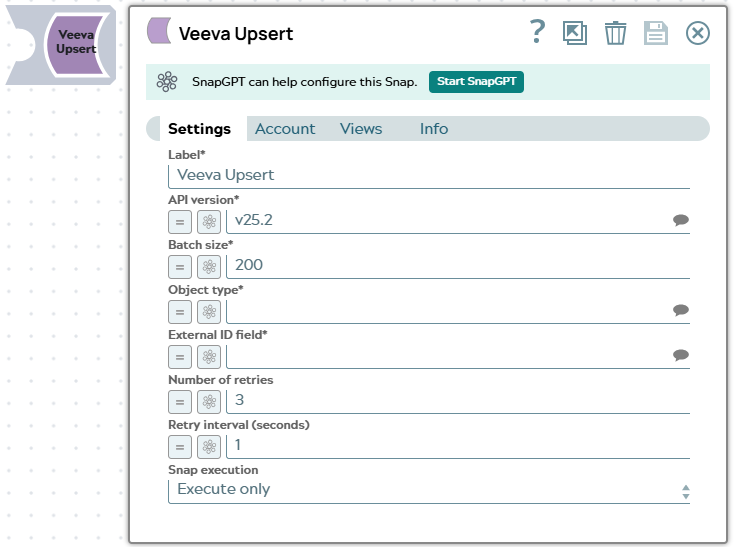The image size is (737, 547).
Task: Toggle expression for Retry interval
Action: point(180,447)
